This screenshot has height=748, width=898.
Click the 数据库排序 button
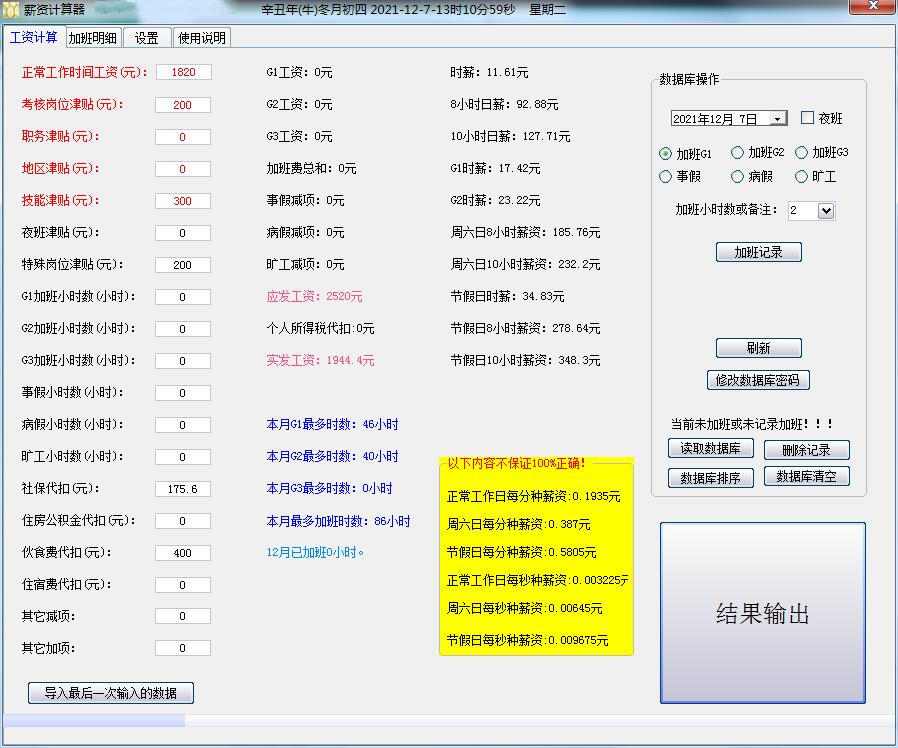pos(710,478)
